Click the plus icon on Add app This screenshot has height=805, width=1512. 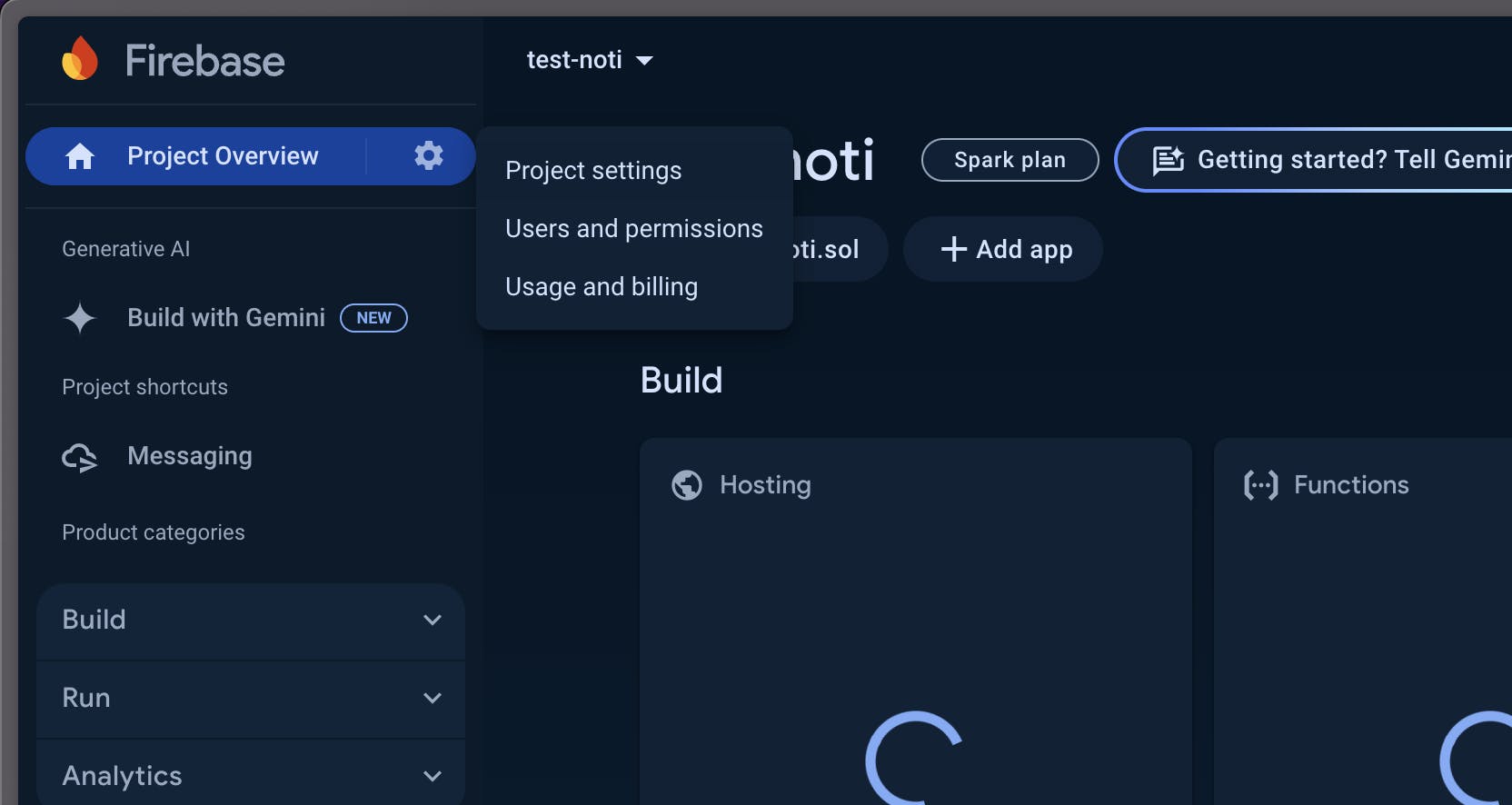[x=953, y=249]
